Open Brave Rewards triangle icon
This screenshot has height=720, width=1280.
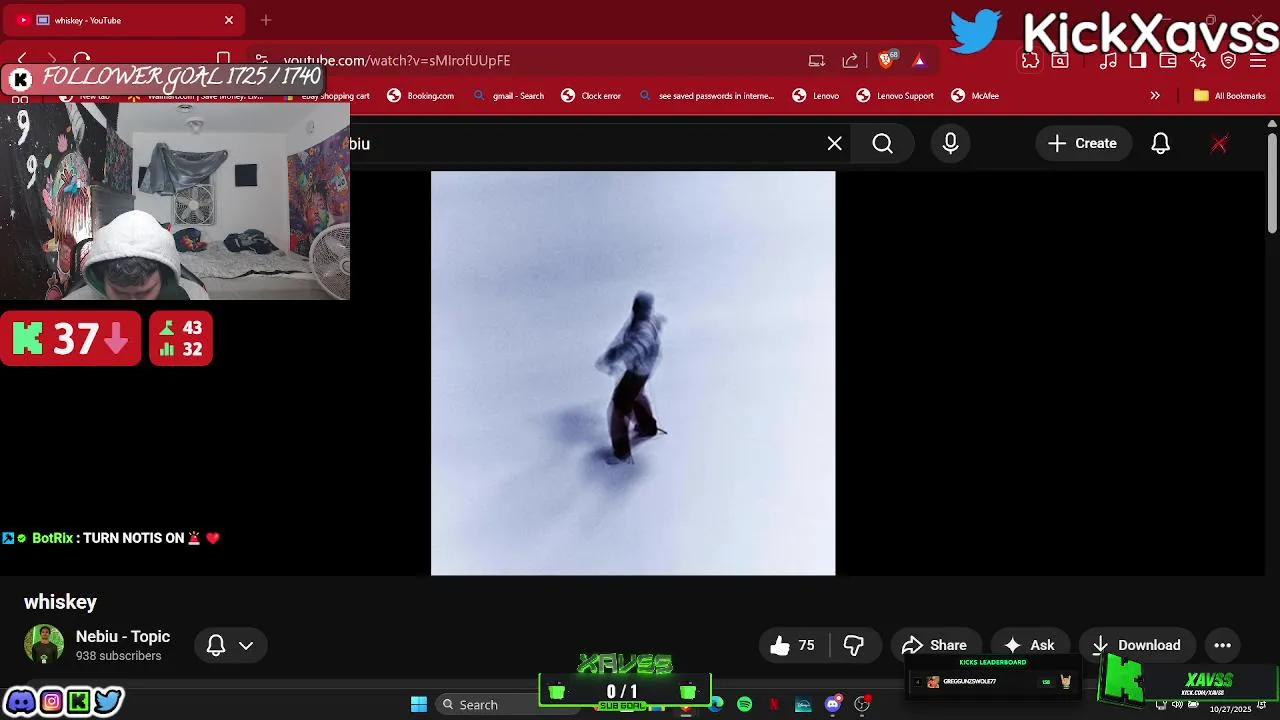pyautogui.click(x=919, y=60)
